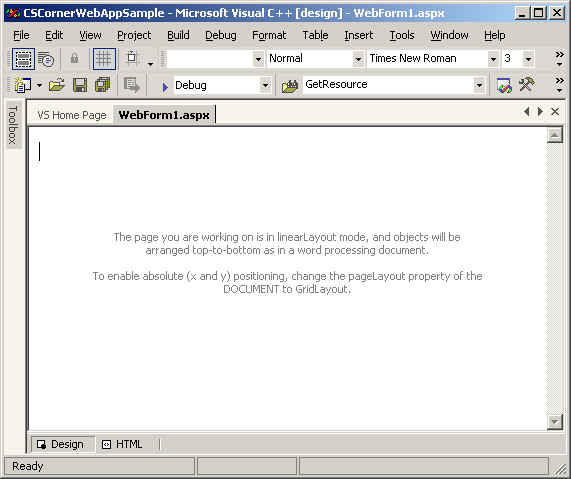Toggle Display Borders toolbar button

tap(23, 59)
